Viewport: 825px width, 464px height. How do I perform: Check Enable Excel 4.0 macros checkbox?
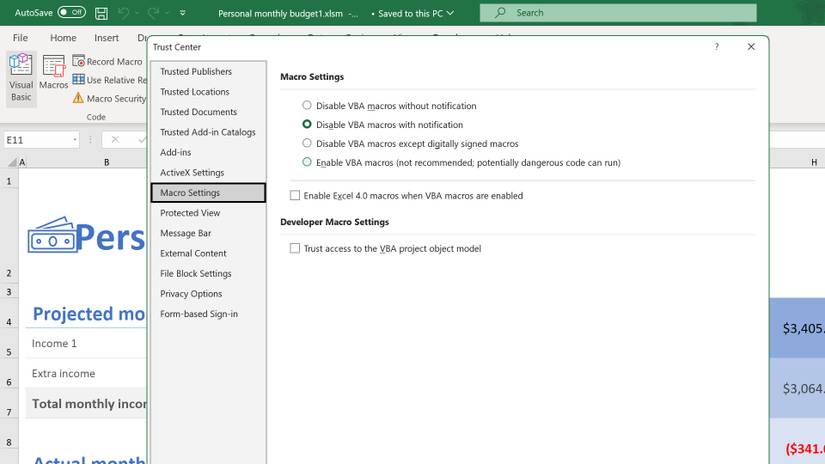295,196
